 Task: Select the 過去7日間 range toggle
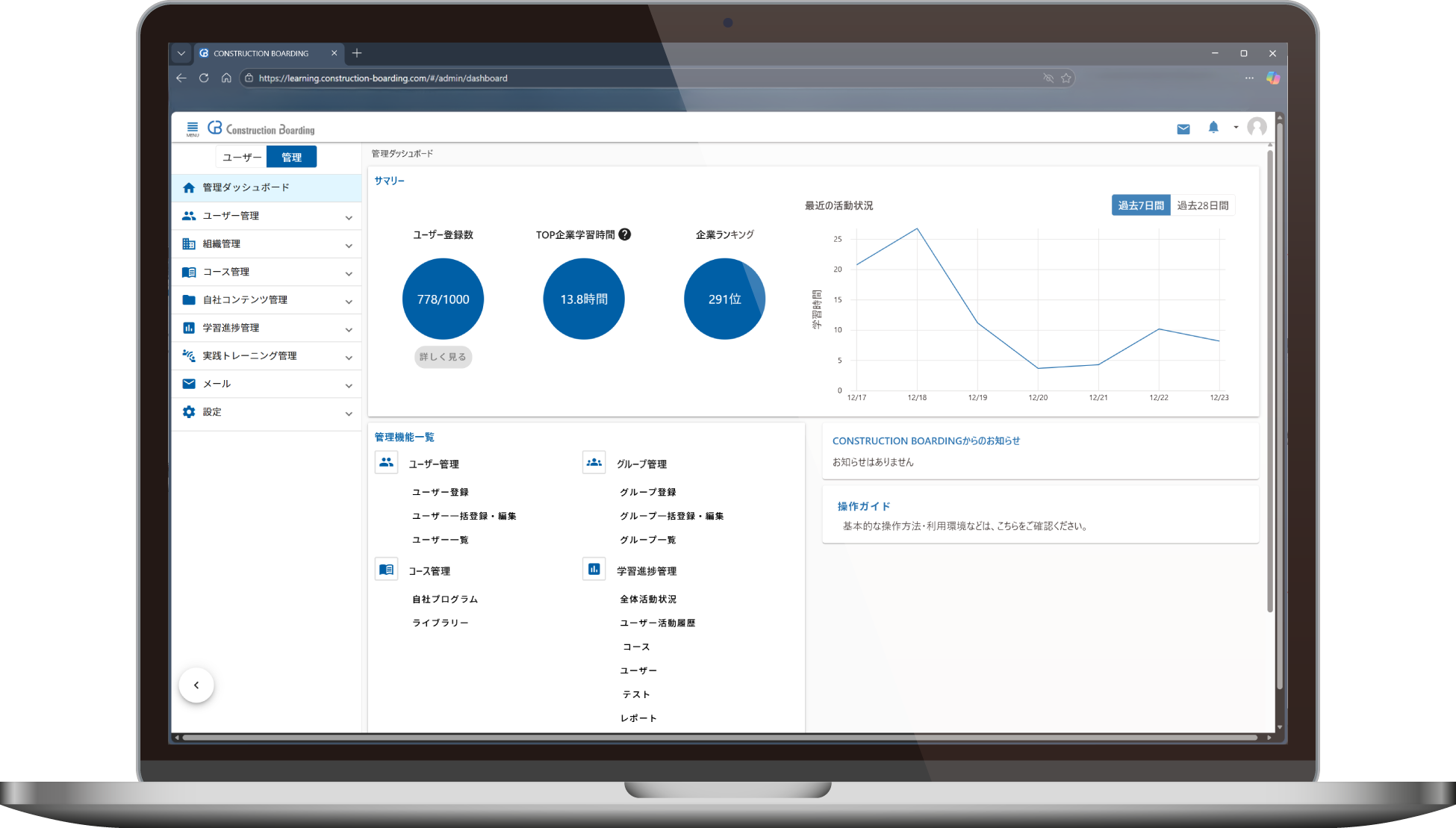point(1140,205)
